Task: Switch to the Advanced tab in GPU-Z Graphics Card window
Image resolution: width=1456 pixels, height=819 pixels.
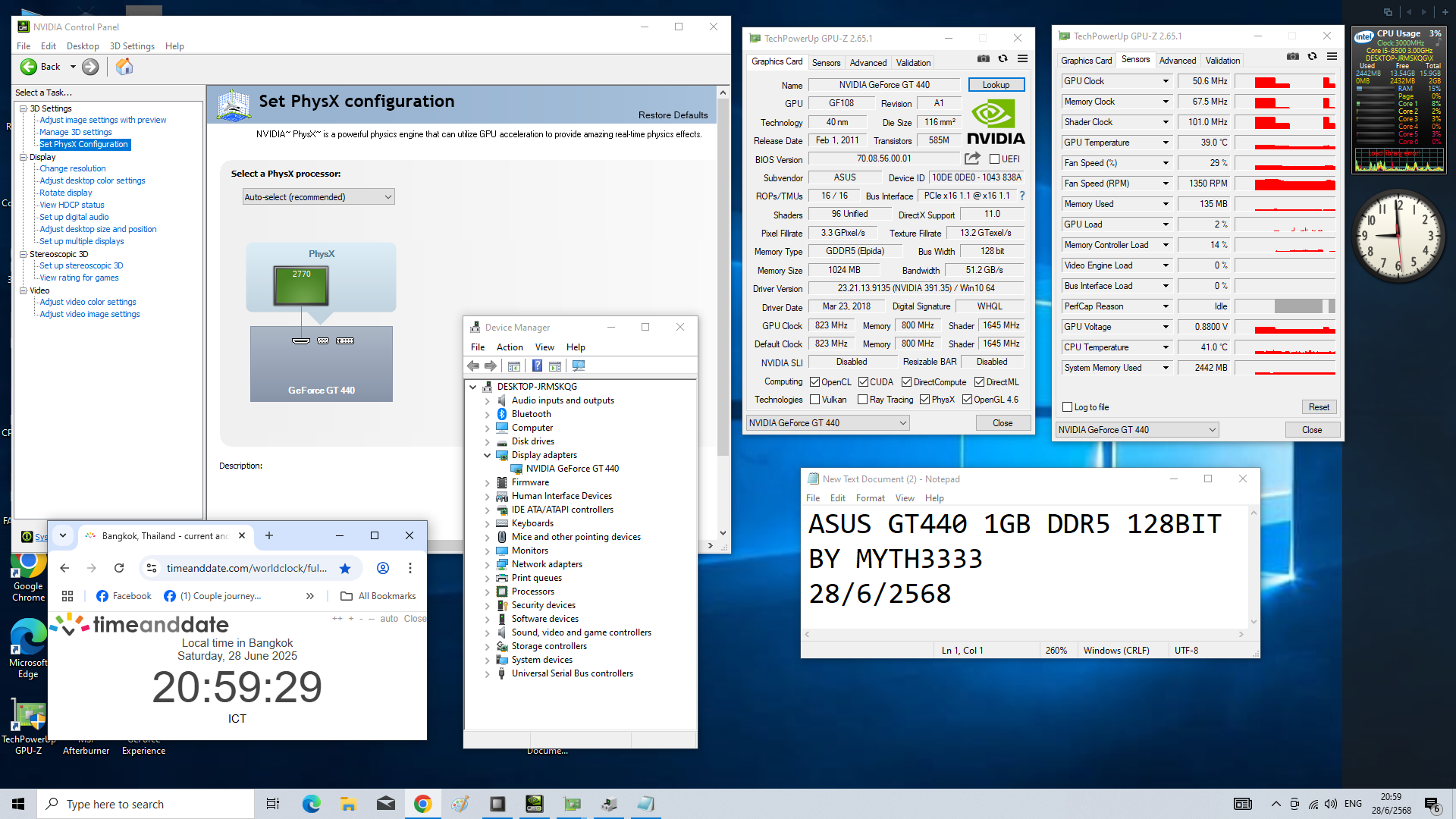Action: click(x=868, y=63)
